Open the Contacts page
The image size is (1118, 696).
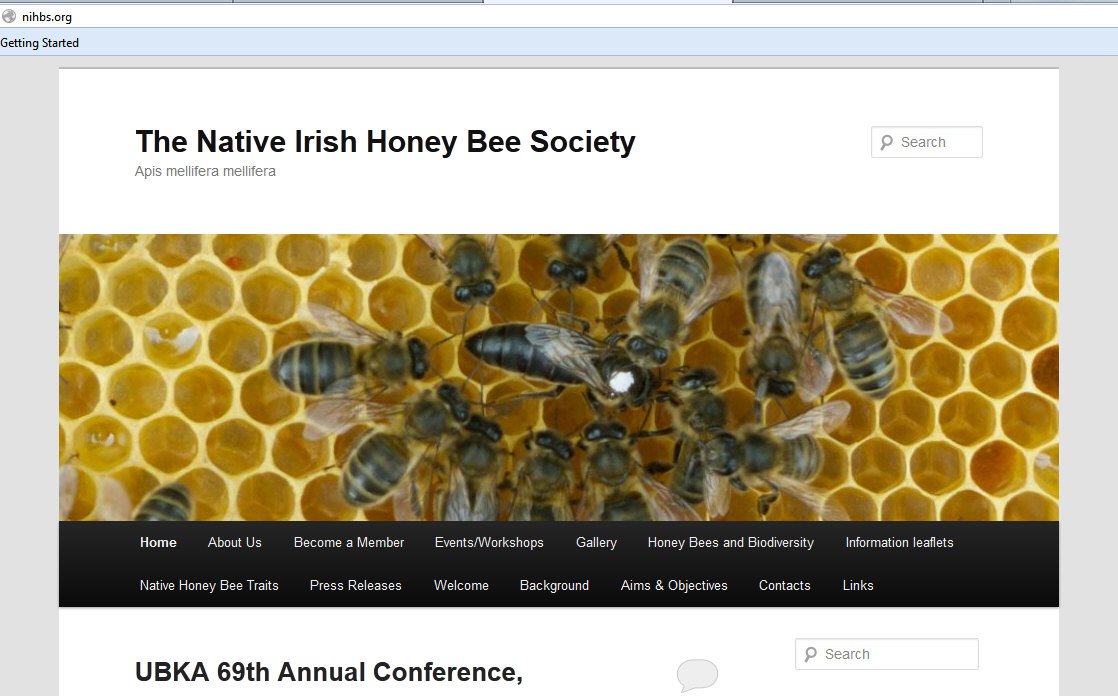tap(784, 585)
